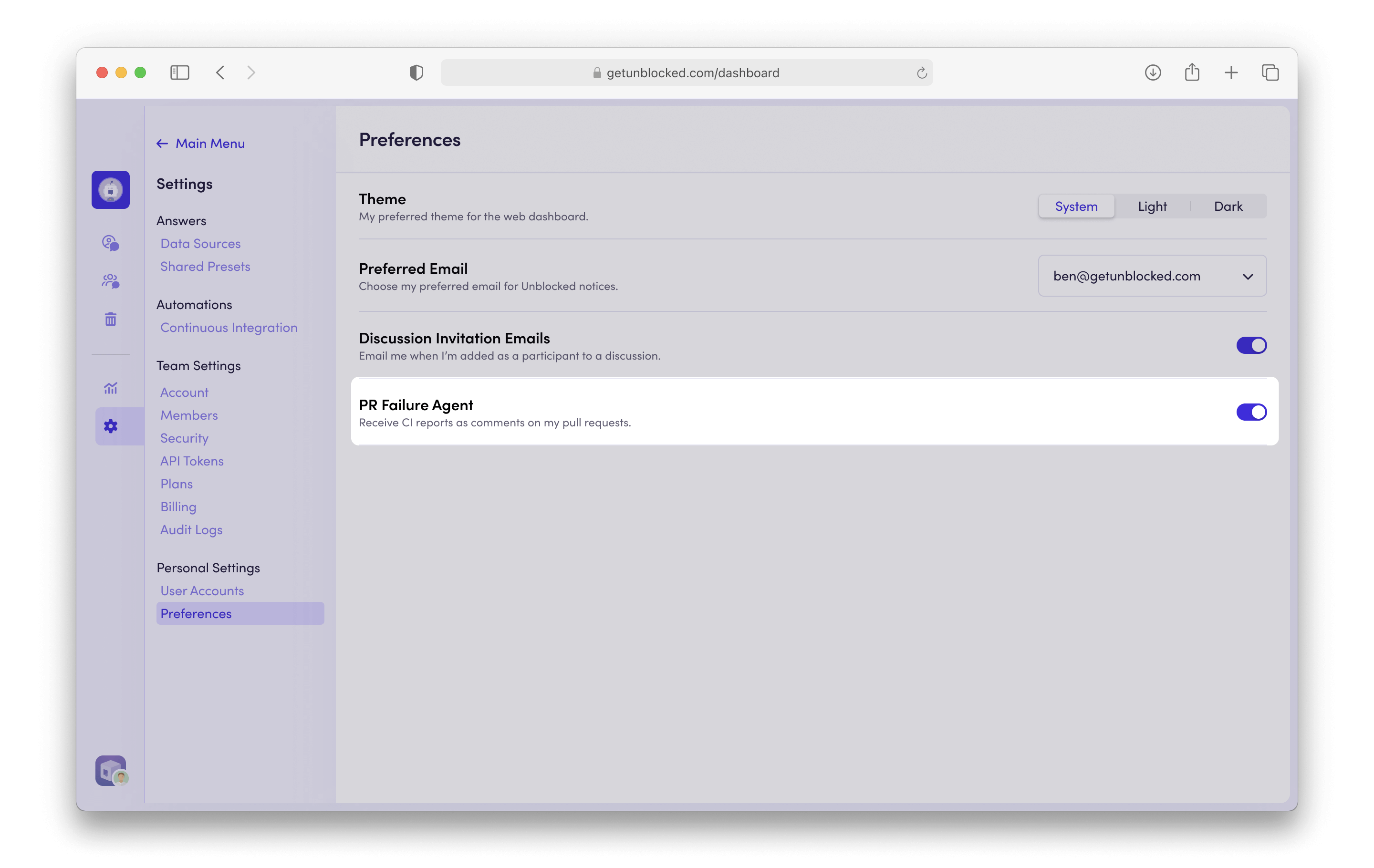Disable Discussion Invitation Emails toggle

[1251, 345]
